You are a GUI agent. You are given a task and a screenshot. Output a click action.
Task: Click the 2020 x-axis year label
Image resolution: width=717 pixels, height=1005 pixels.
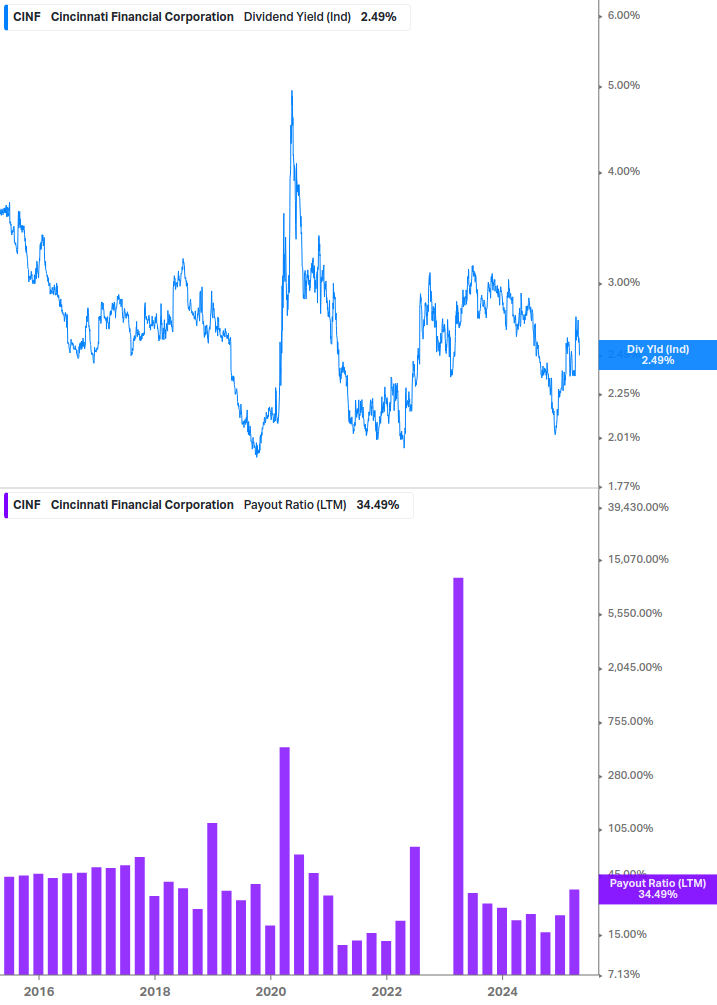point(270,992)
